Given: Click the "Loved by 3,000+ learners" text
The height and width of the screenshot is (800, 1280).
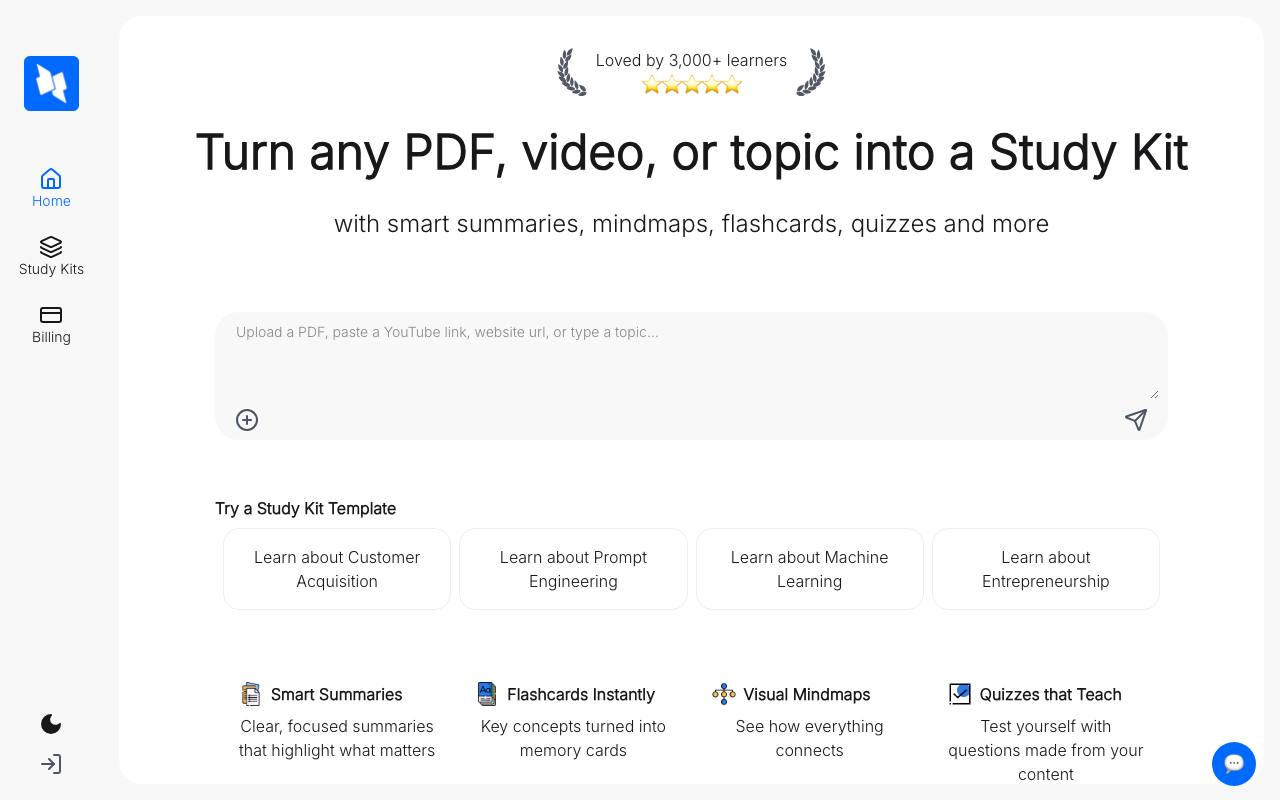Looking at the screenshot, I should 691,60.
